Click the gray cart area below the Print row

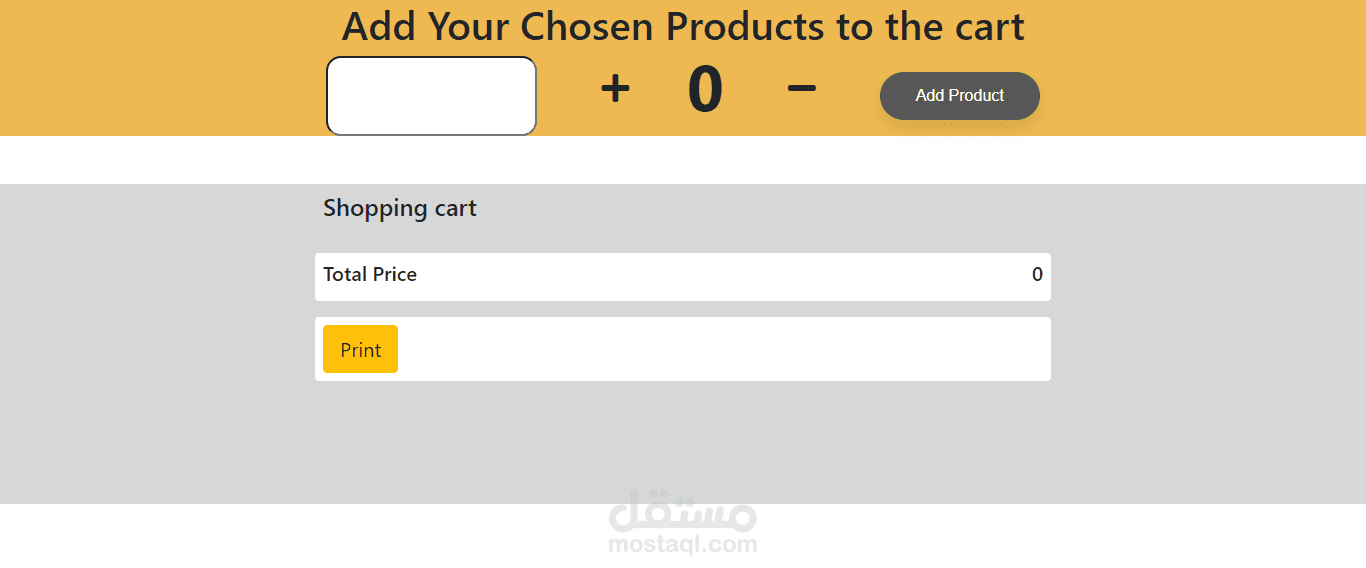(x=683, y=445)
